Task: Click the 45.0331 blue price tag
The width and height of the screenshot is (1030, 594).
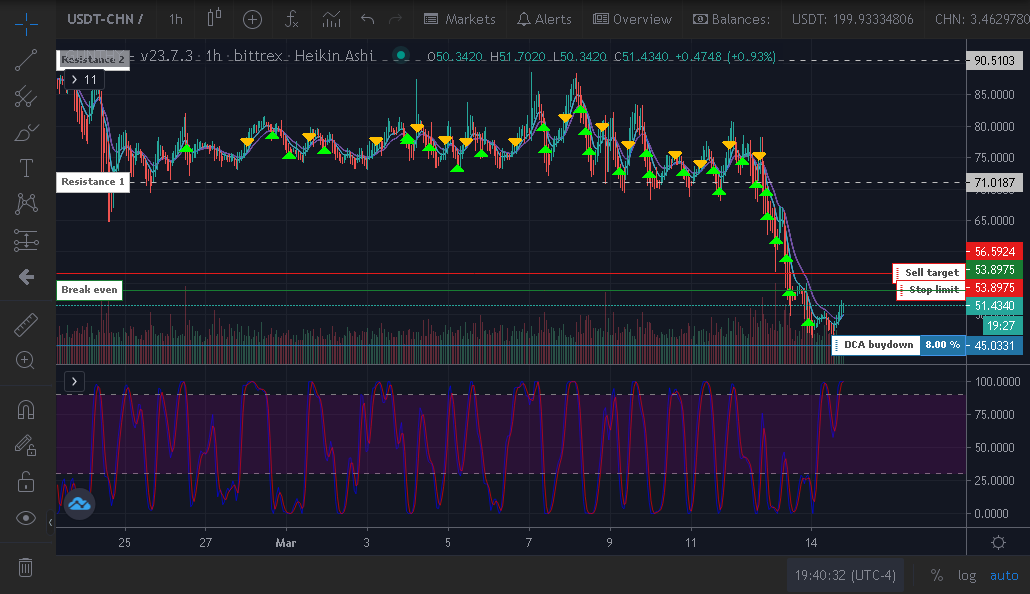Action: point(995,346)
